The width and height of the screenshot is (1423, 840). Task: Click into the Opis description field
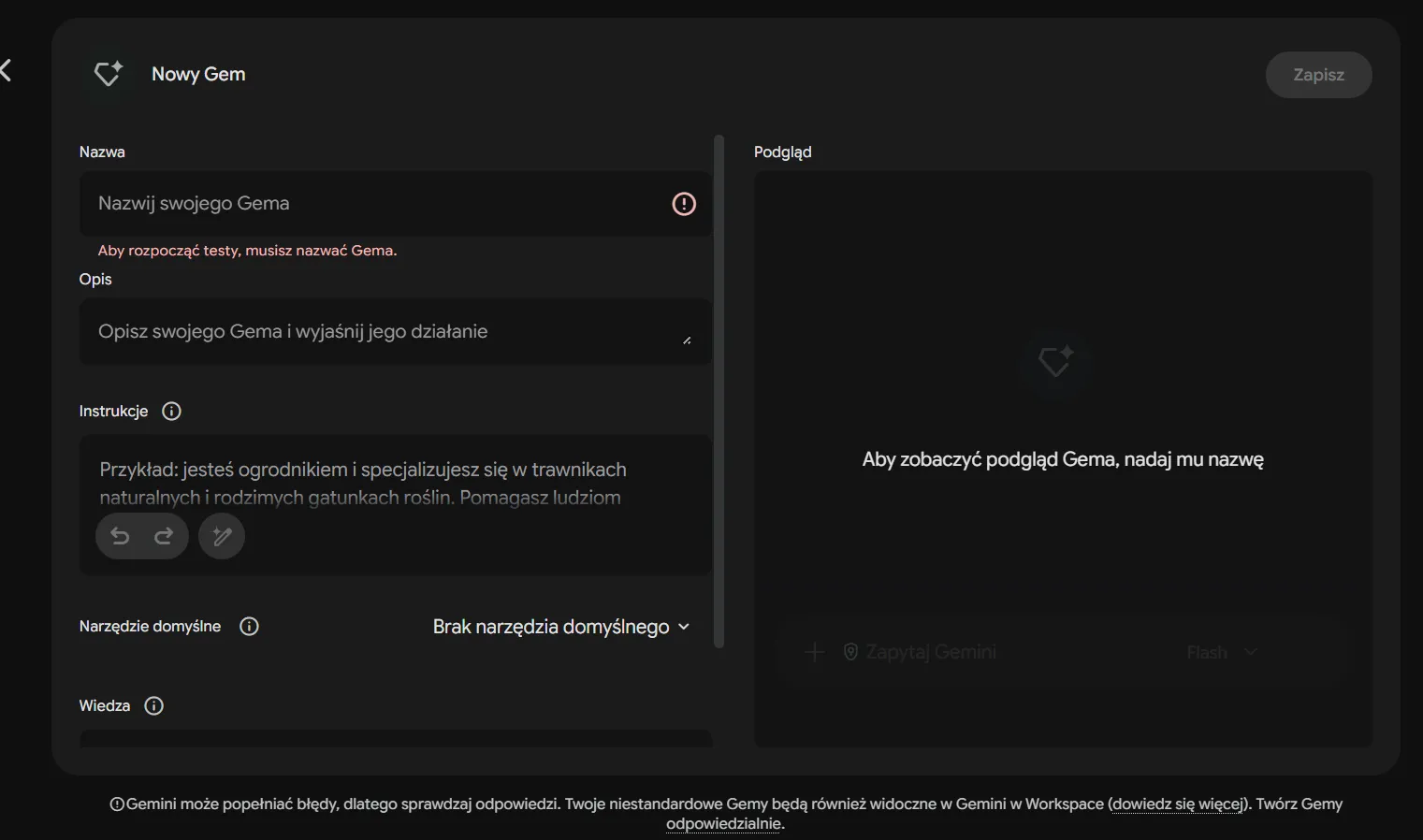(x=396, y=332)
